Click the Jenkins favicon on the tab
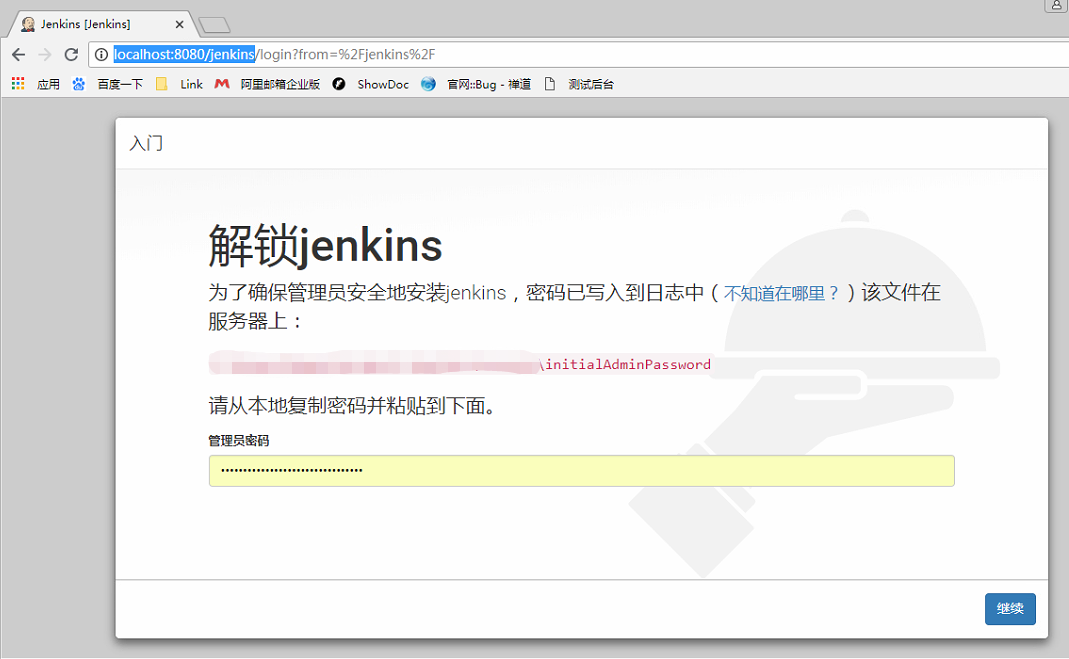The height and width of the screenshot is (659, 1069). pos(28,24)
